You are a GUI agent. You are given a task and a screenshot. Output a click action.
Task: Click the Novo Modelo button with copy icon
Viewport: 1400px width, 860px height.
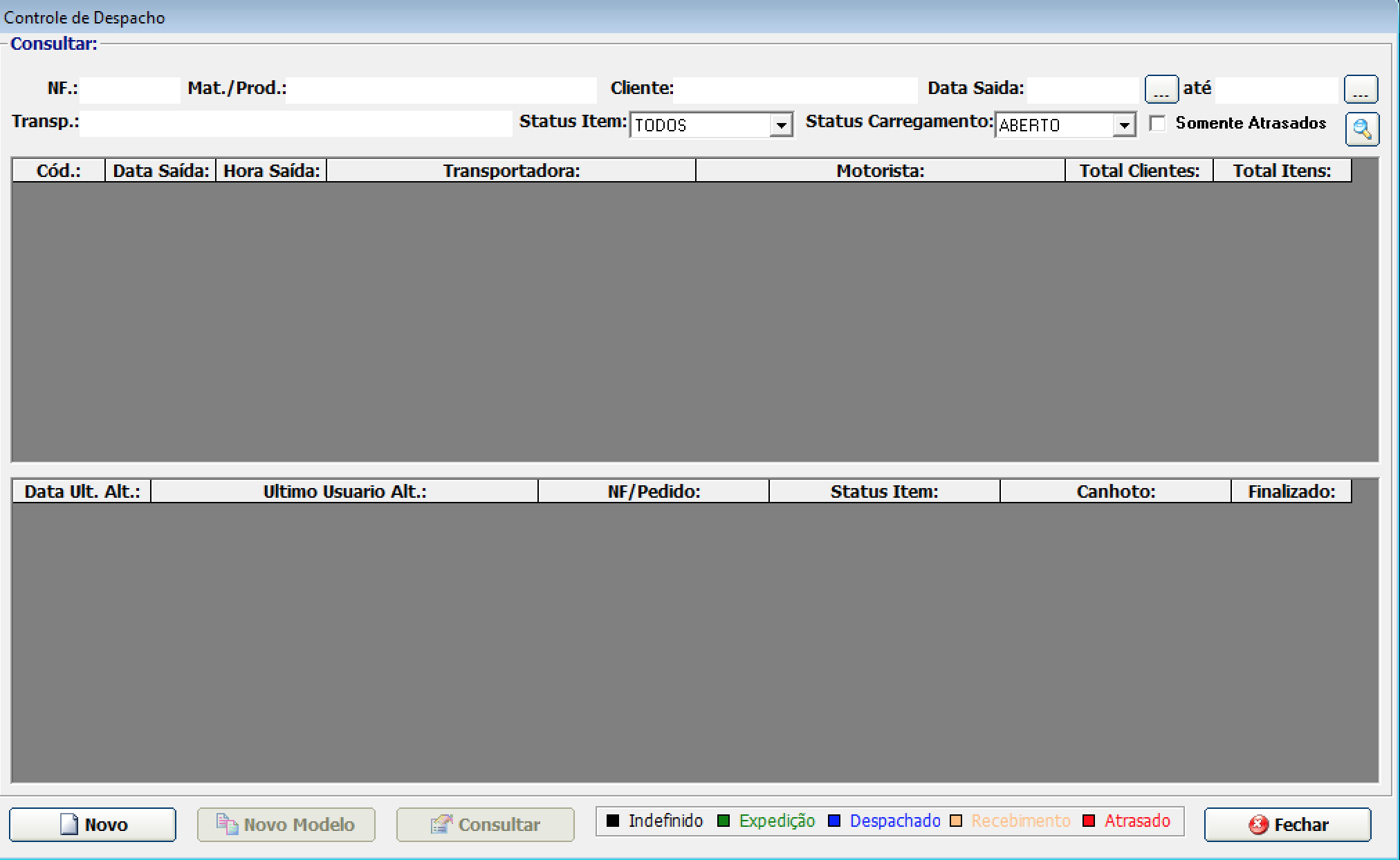[x=286, y=824]
